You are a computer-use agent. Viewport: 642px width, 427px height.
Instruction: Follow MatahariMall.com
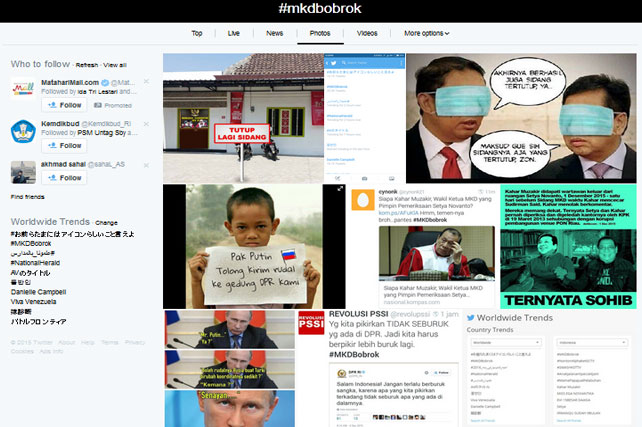64,105
